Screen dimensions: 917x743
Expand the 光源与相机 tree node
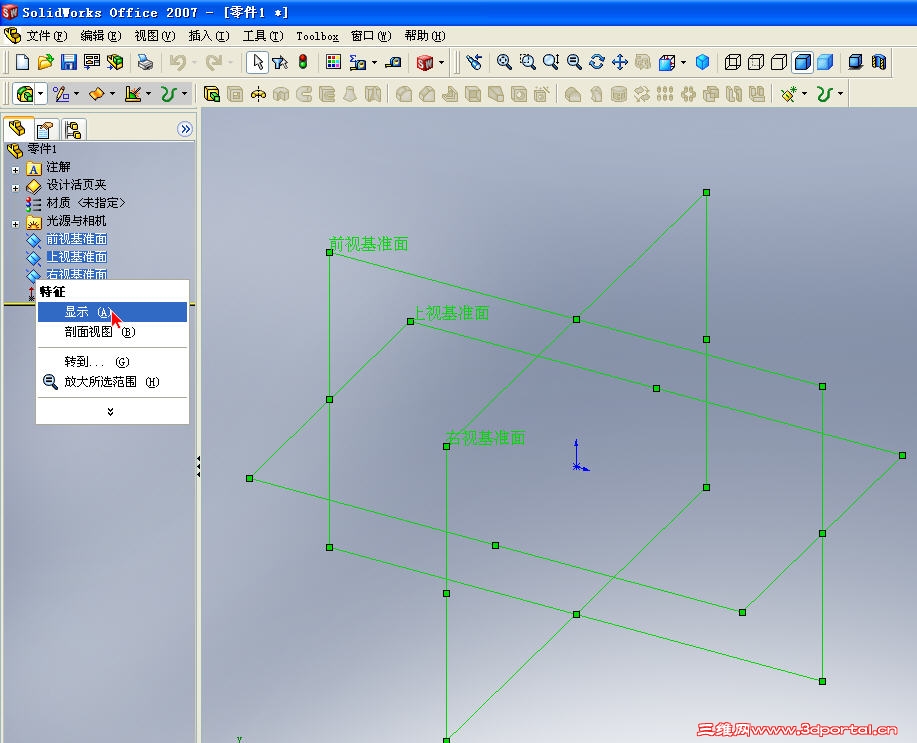point(16,224)
